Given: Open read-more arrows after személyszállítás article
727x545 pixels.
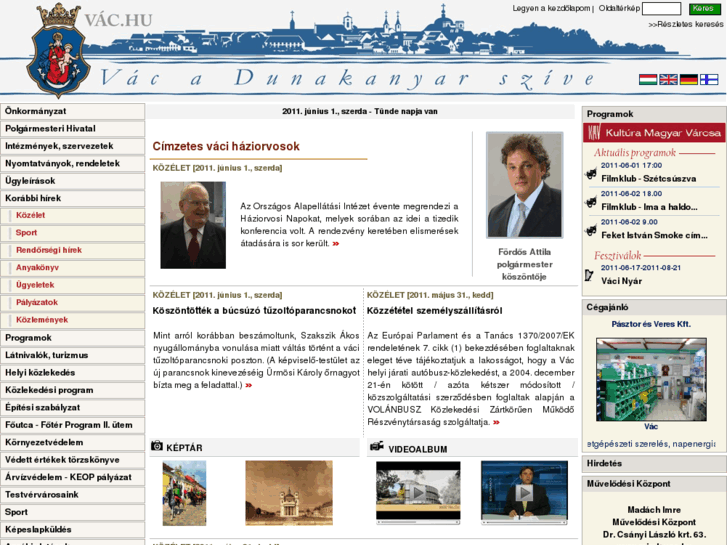Looking at the screenshot, I should [x=497, y=423].
